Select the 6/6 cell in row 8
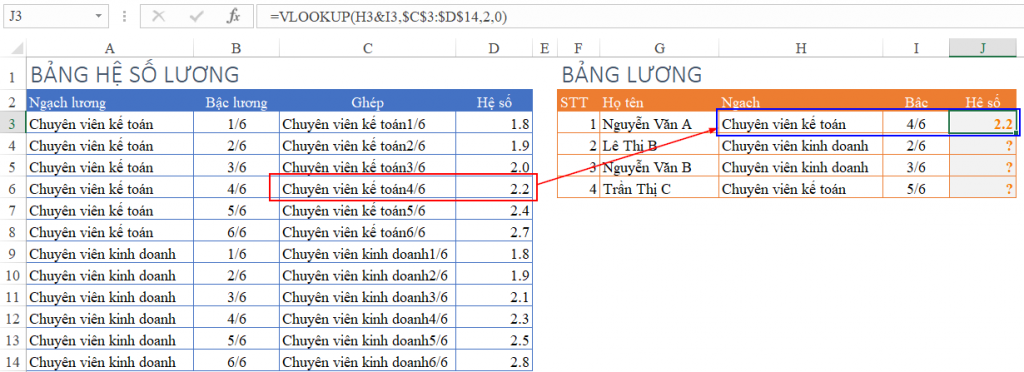 coord(236,232)
